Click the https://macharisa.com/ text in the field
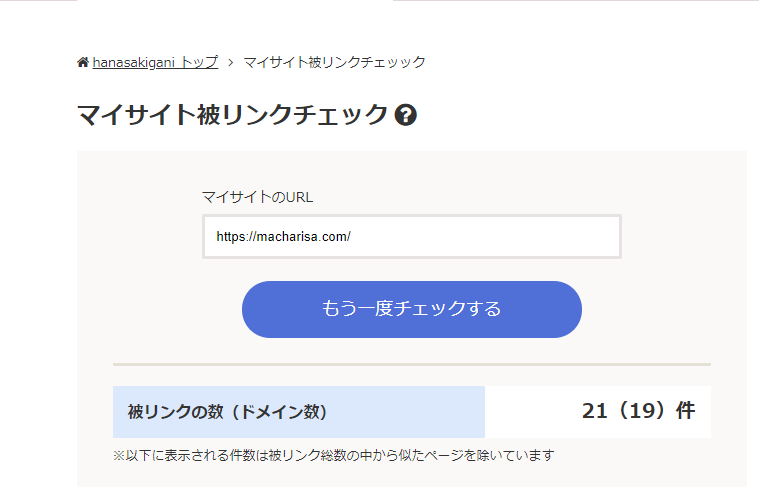This screenshot has height=487, width=759. [x=284, y=237]
